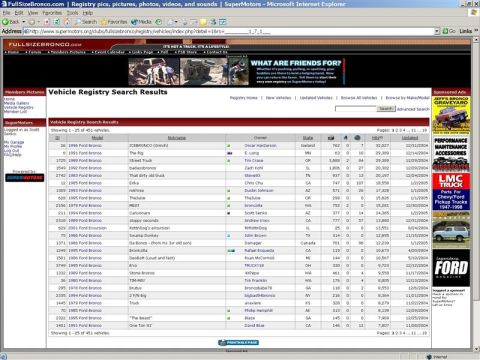This screenshot has height=360, width=480.
Task: Open the Advanced Search link
Action: pyautogui.click(x=413, y=109)
